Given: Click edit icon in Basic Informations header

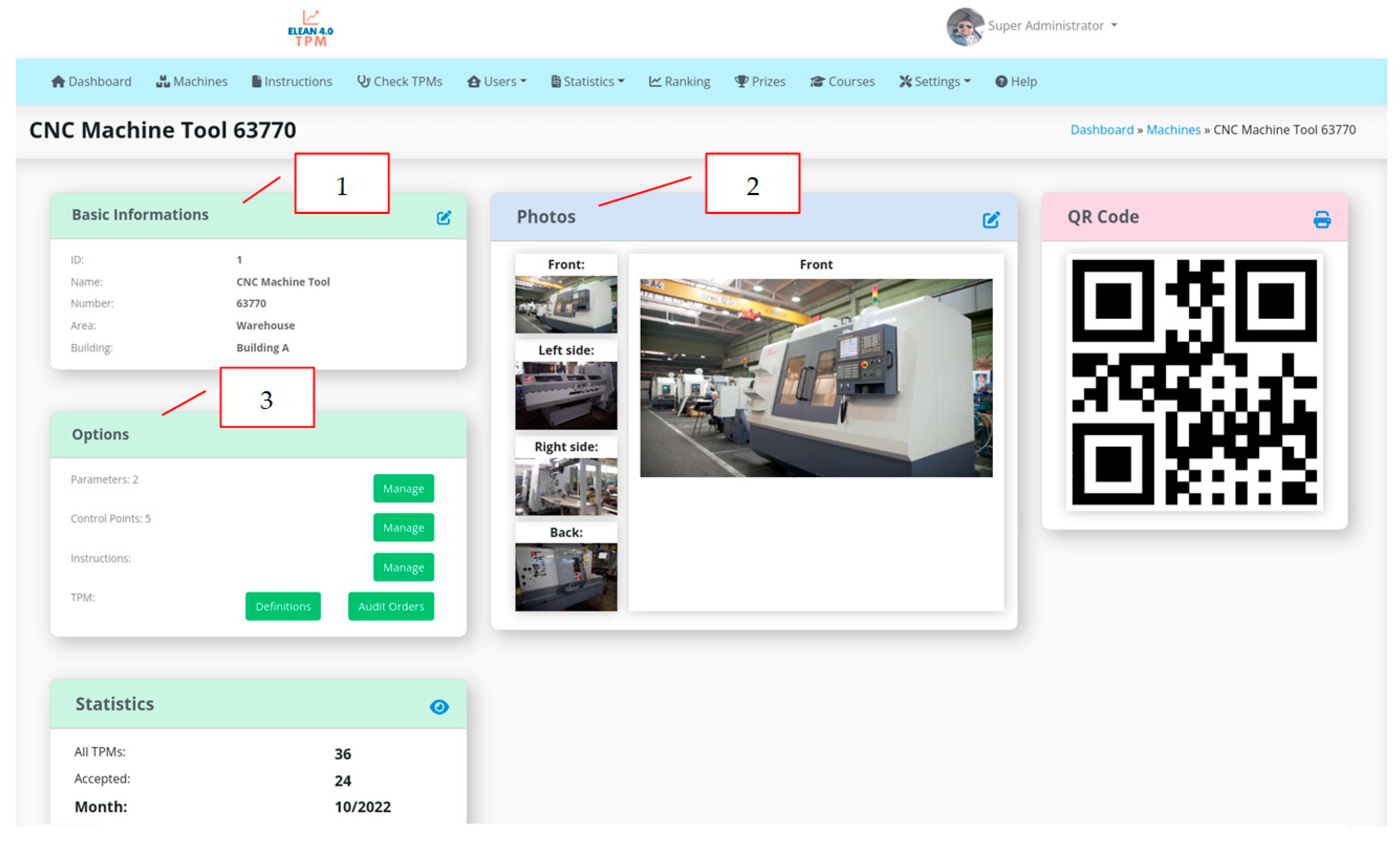Looking at the screenshot, I should [443, 218].
